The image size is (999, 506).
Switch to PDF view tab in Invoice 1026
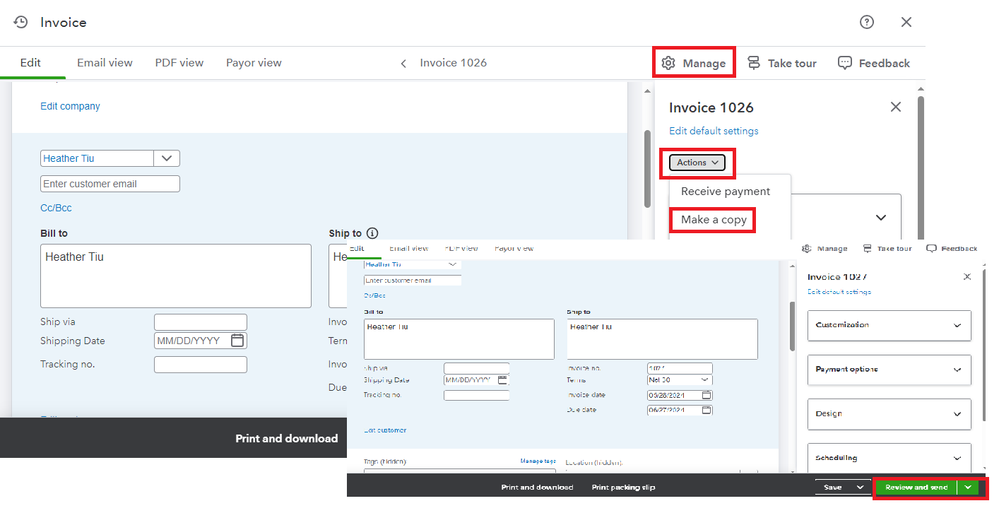179,62
